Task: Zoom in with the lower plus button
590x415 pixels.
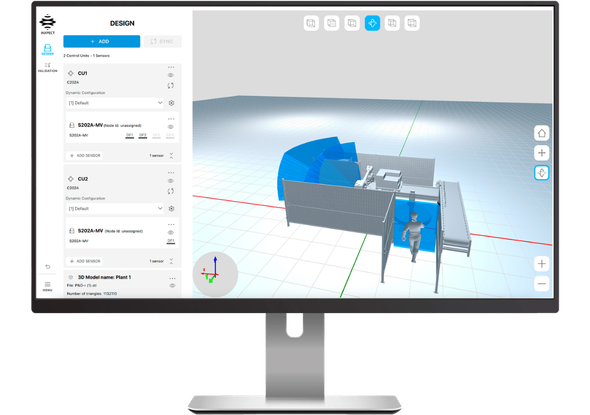Action: pyautogui.click(x=541, y=264)
